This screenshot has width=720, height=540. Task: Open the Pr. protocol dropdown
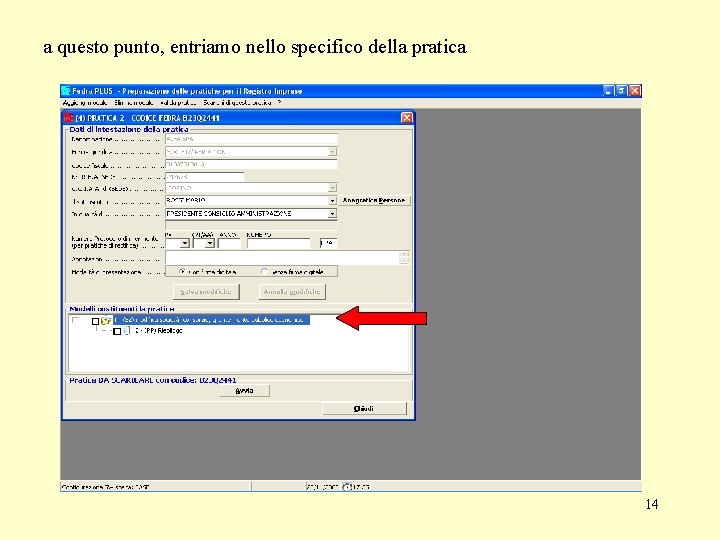tap(185, 243)
